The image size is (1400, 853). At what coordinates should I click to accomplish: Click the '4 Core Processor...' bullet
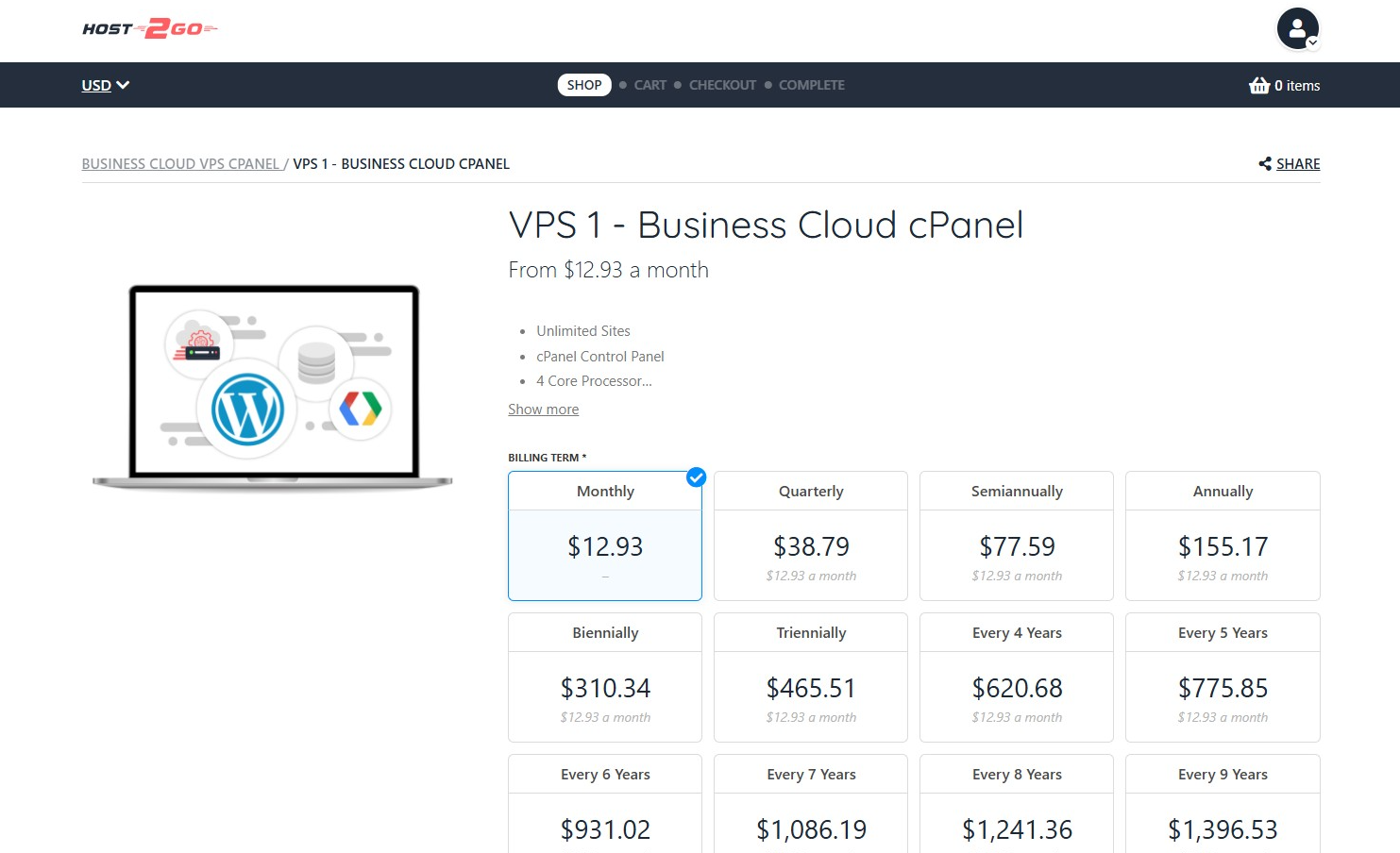pyautogui.click(x=594, y=381)
